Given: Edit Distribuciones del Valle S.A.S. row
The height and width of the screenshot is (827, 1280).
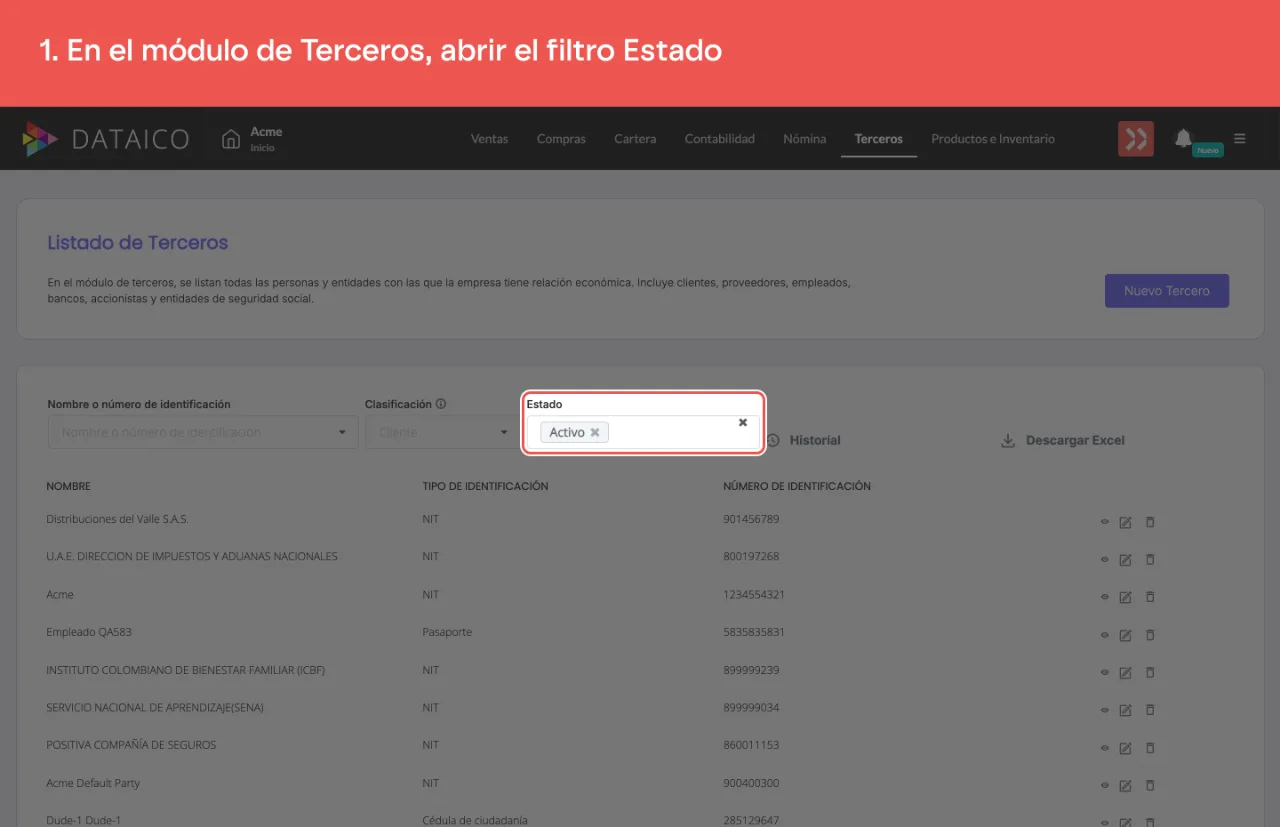Looking at the screenshot, I should click(1125, 522).
